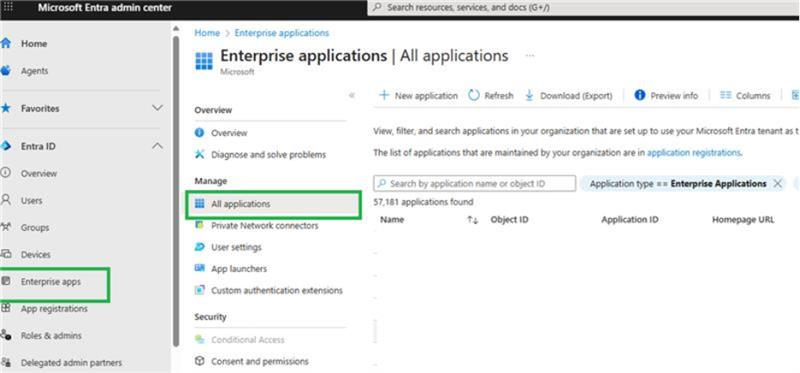The image size is (800, 373).
Task: Click Download (Export) button
Action: click(568, 95)
